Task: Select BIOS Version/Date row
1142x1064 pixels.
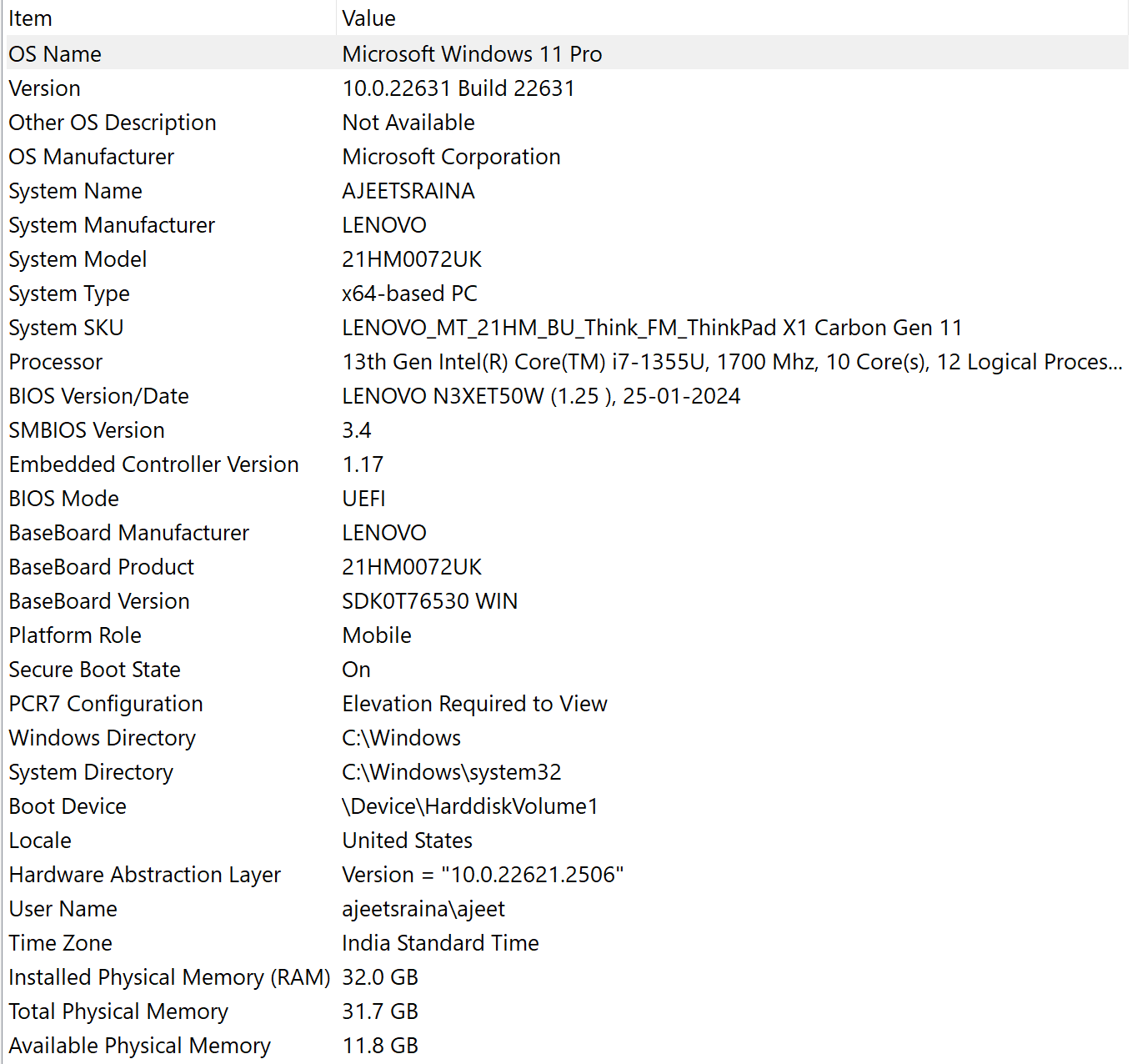Action: [568, 396]
